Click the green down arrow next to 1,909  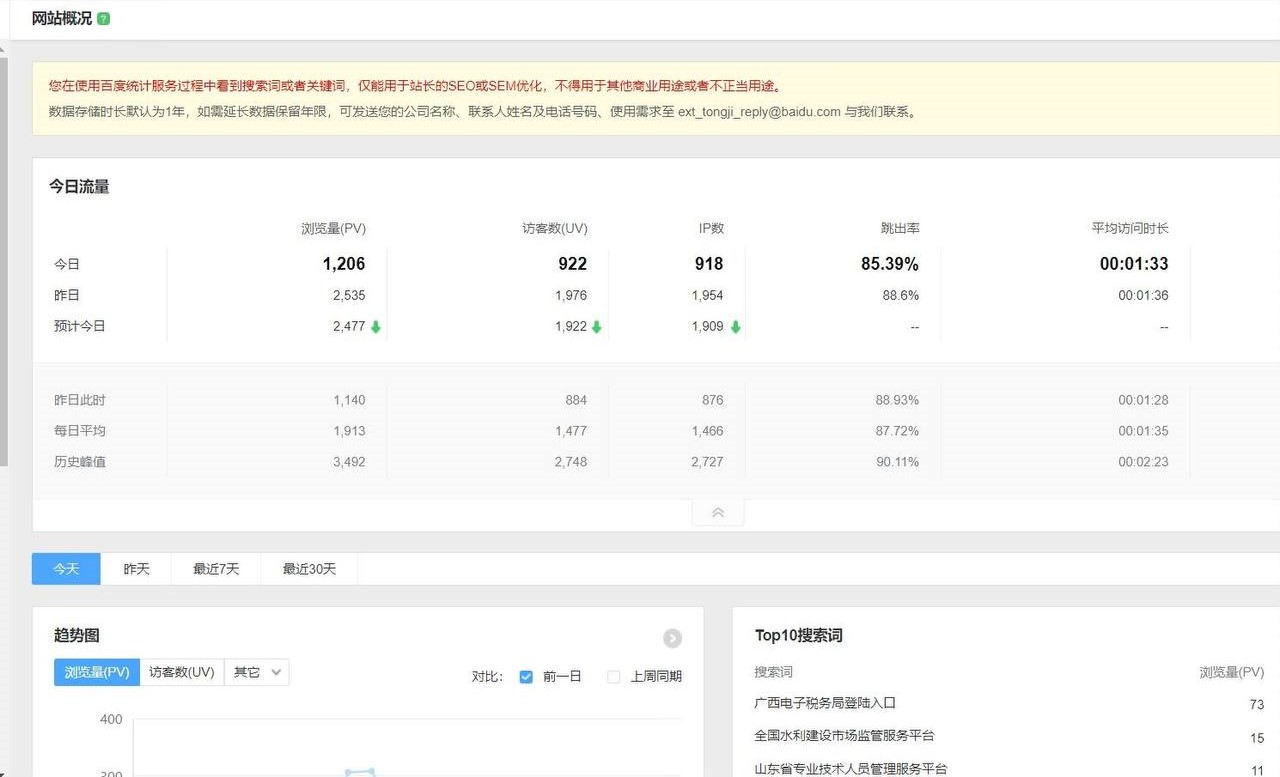point(735,327)
